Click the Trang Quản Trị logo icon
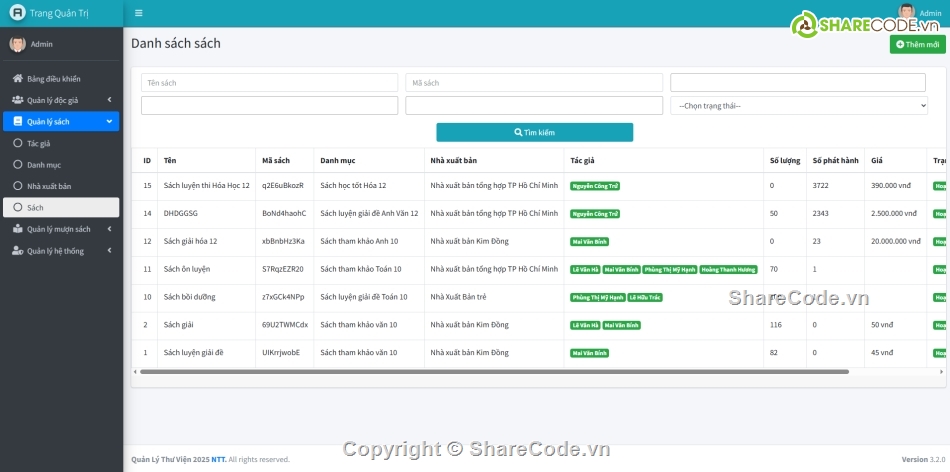 (x=17, y=13)
